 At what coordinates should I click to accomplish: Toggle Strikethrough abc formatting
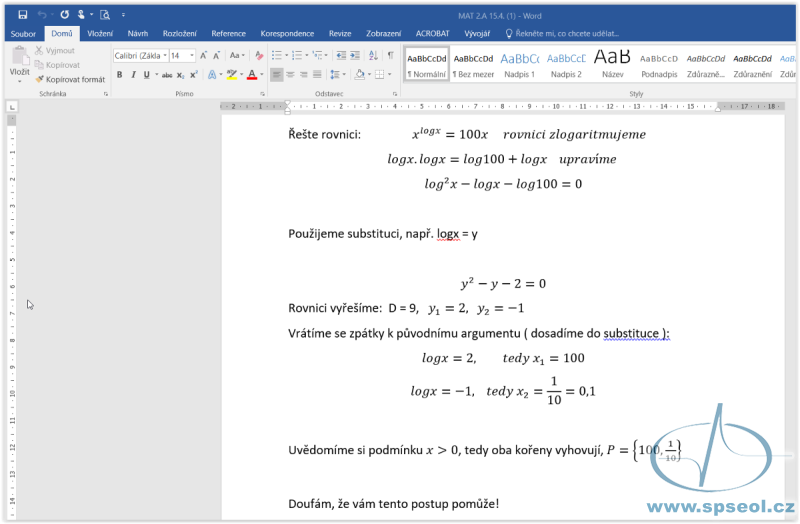coord(167,75)
